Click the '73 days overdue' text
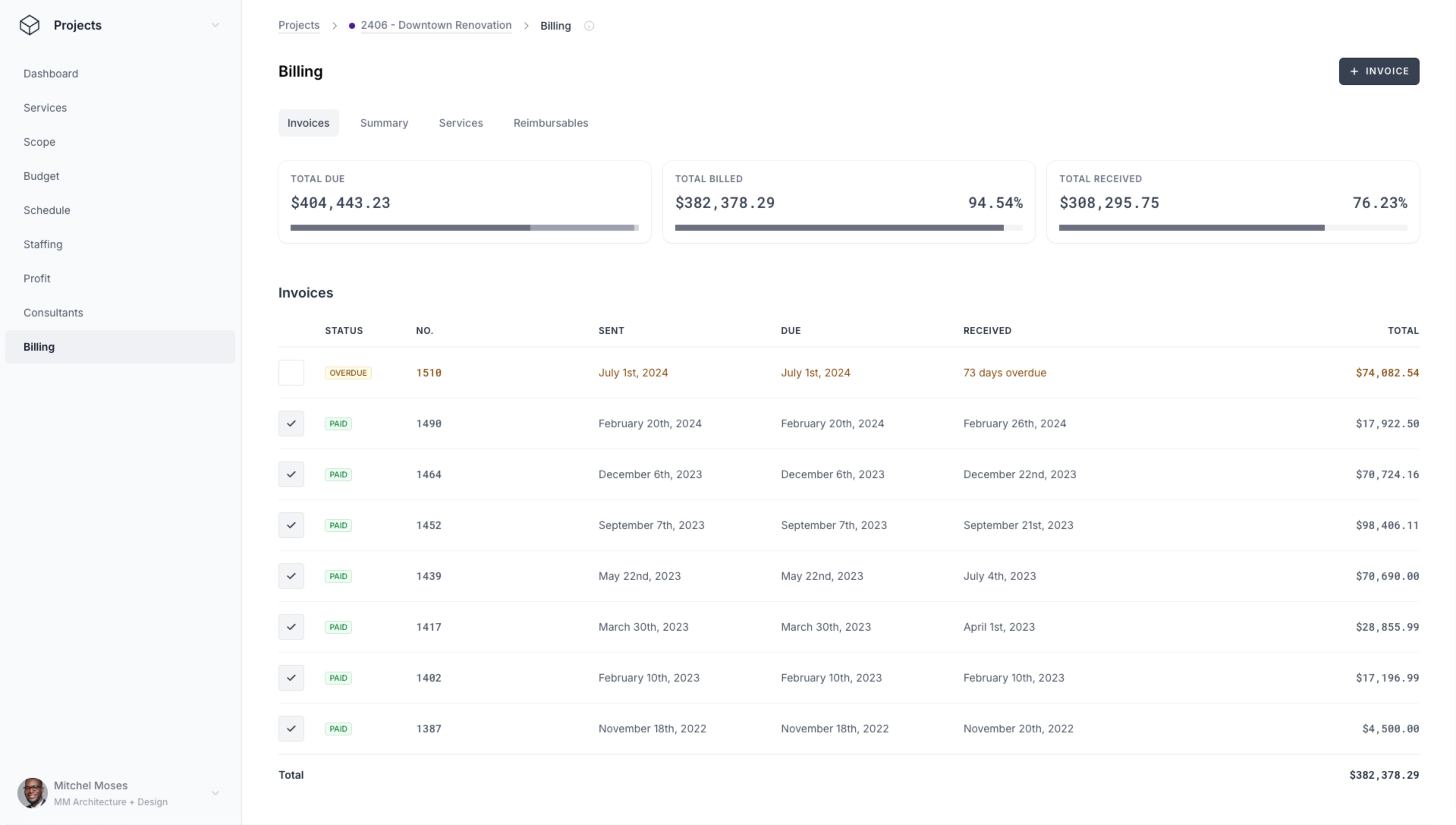The height and width of the screenshot is (825, 1456). click(x=1005, y=373)
